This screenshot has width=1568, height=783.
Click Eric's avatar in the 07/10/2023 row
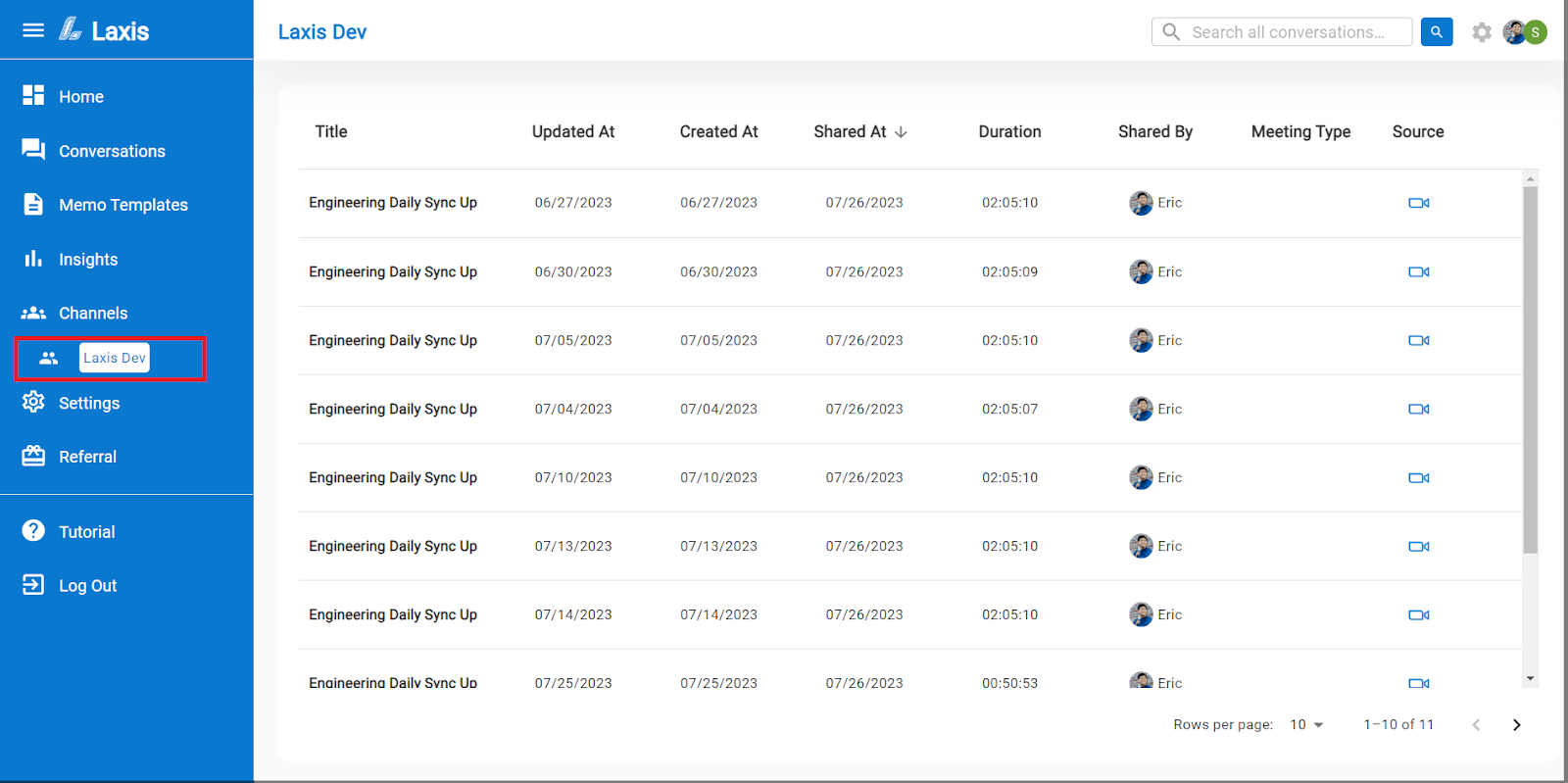coord(1141,477)
